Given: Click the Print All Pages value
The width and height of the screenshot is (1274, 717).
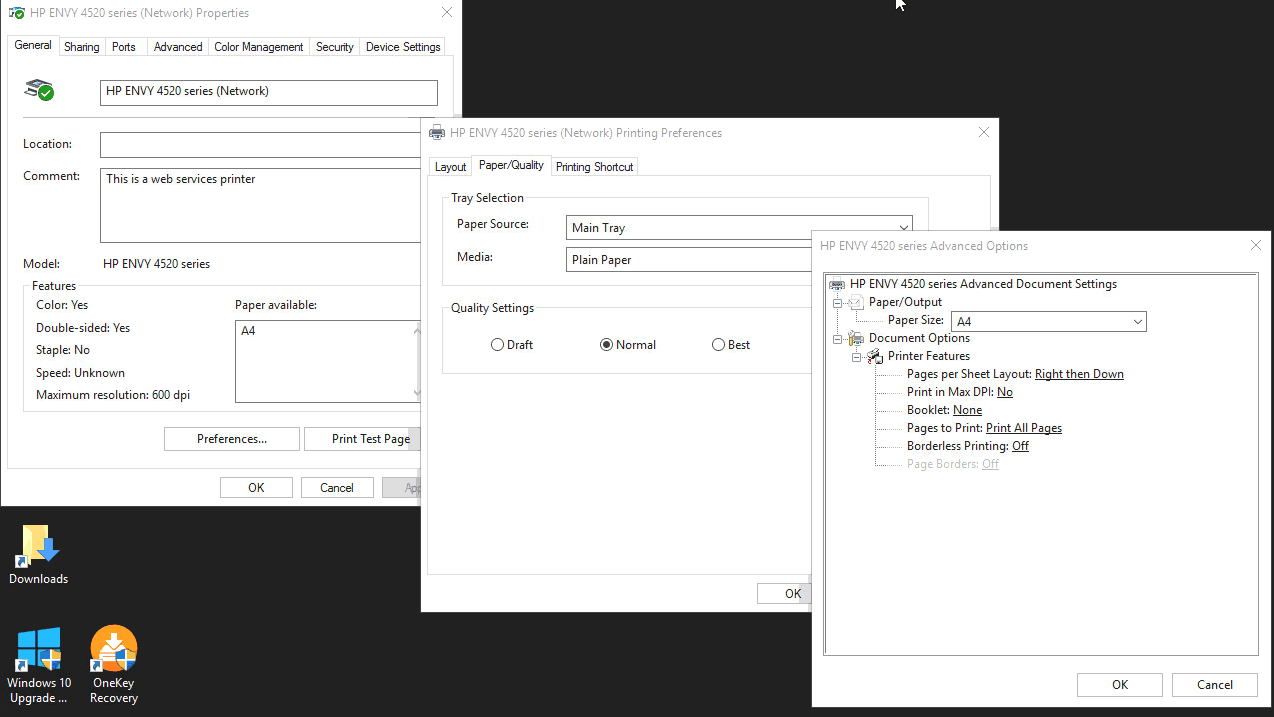Looking at the screenshot, I should pos(1024,428).
